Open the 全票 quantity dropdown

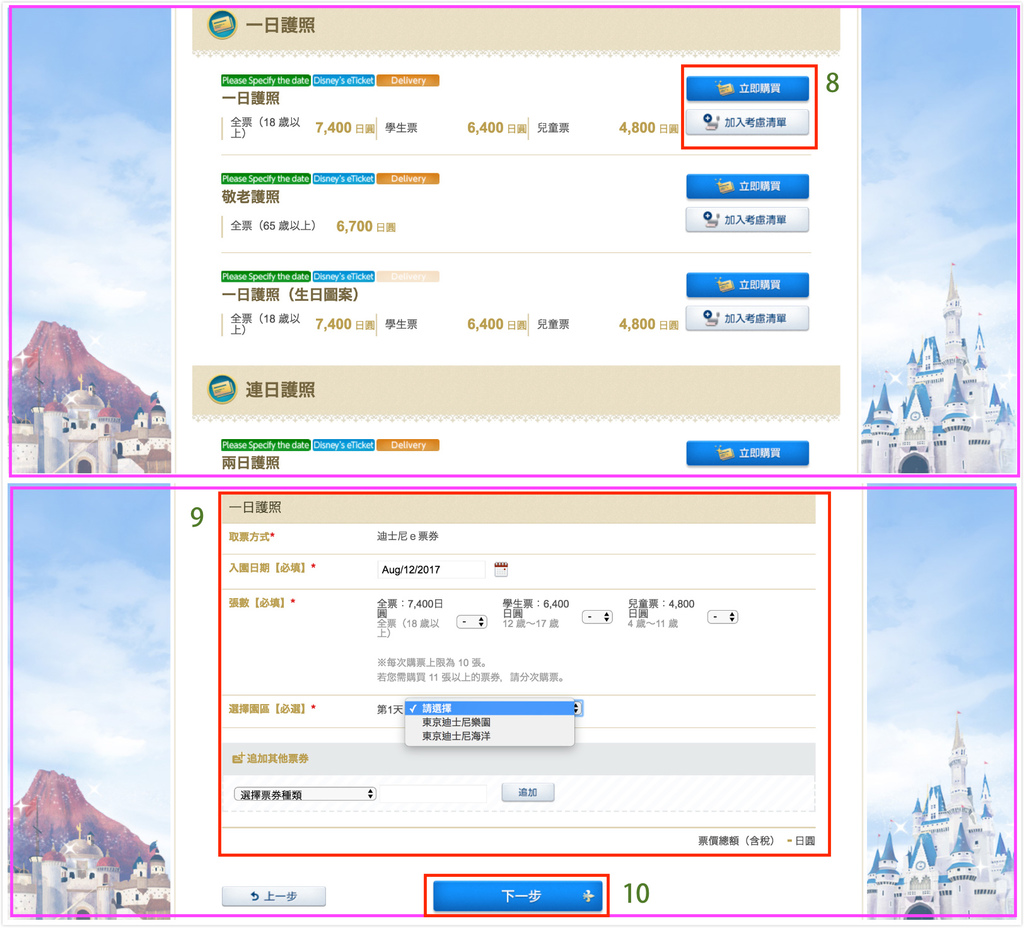click(472, 622)
